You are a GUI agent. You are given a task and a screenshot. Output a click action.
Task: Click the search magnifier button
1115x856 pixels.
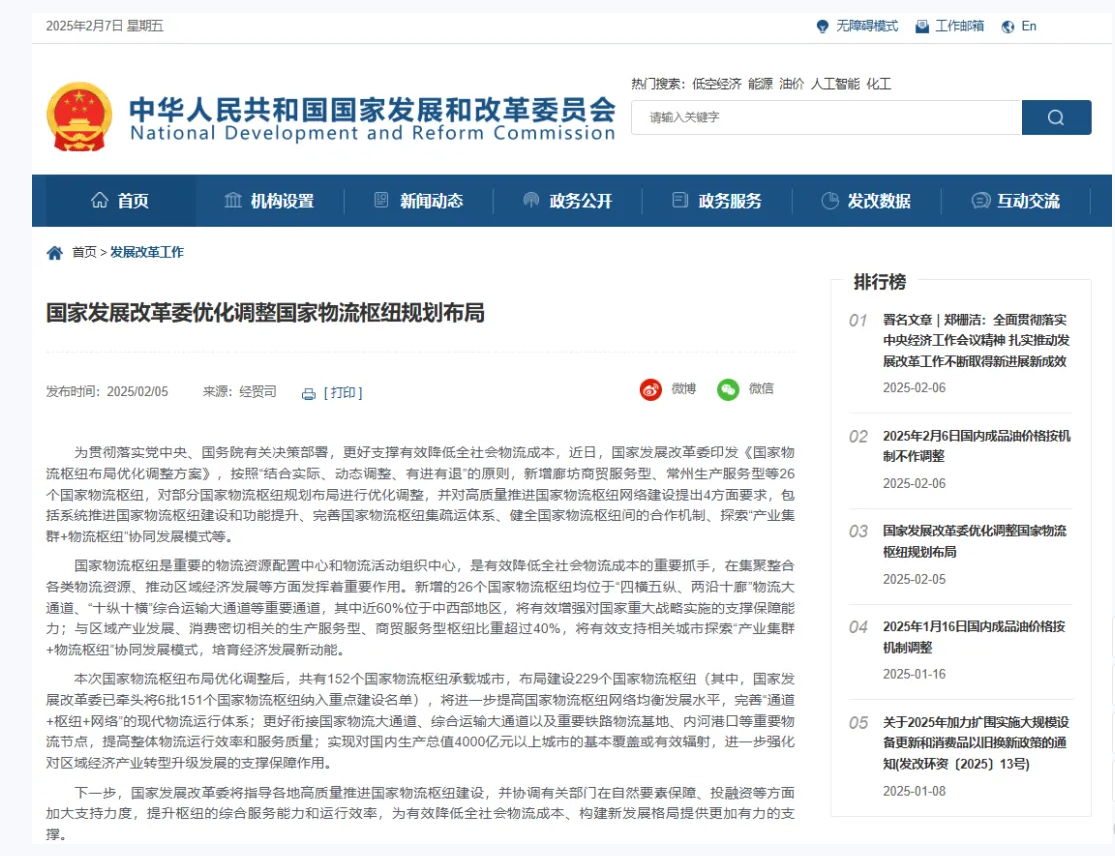1055,118
